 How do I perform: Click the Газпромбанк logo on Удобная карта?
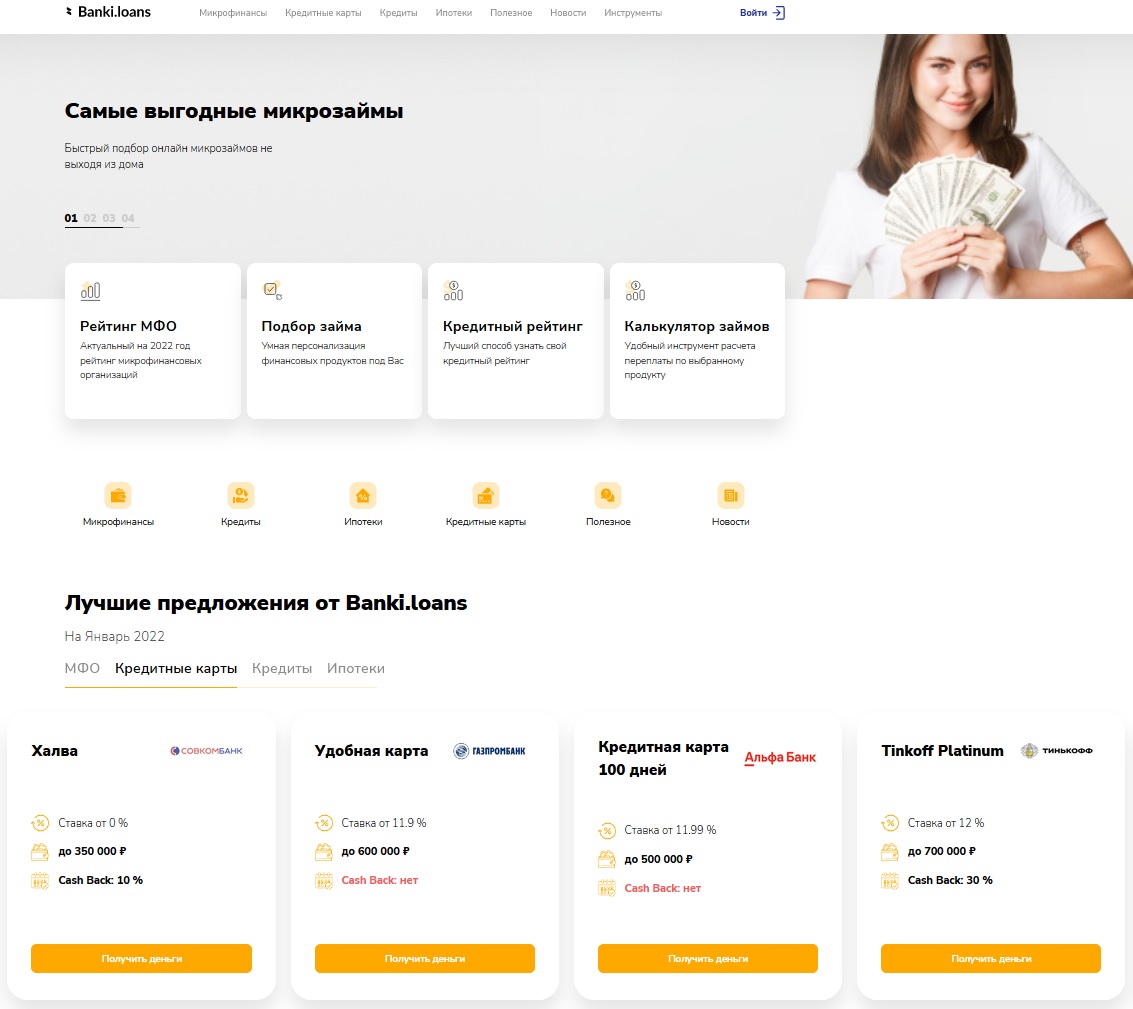click(x=489, y=751)
